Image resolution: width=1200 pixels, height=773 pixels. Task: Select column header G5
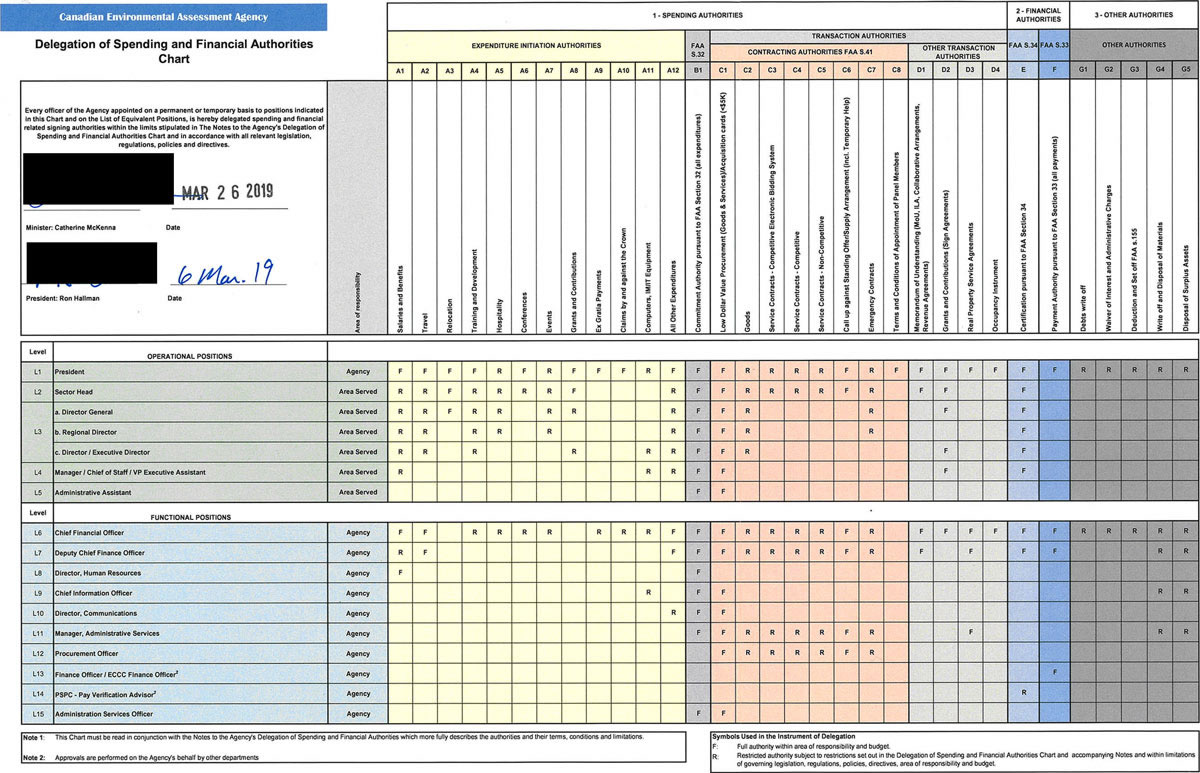click(x=1186, y=70)
